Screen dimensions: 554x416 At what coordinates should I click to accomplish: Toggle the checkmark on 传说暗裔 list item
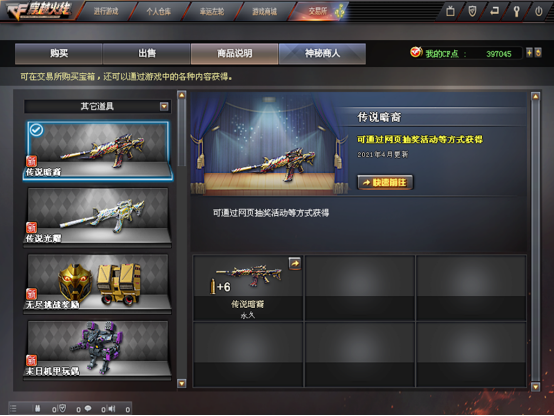pos(36,130)
